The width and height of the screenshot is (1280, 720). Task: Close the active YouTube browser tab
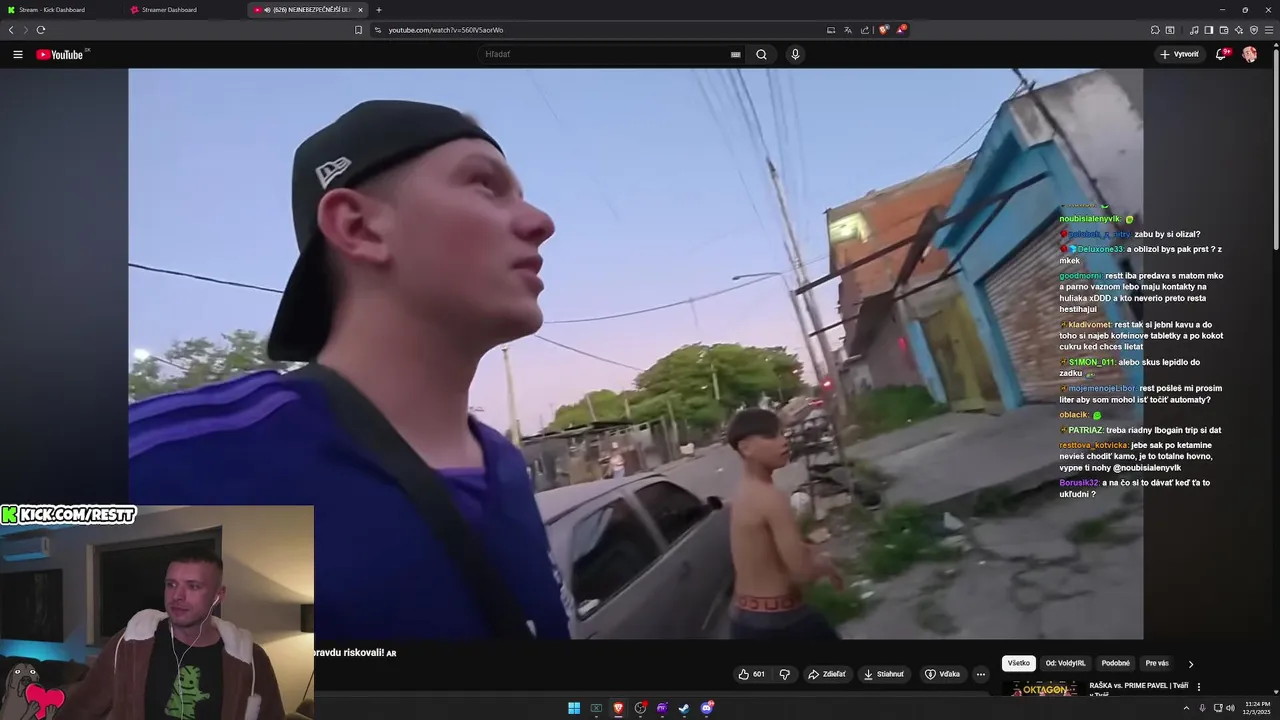[361, 10]
